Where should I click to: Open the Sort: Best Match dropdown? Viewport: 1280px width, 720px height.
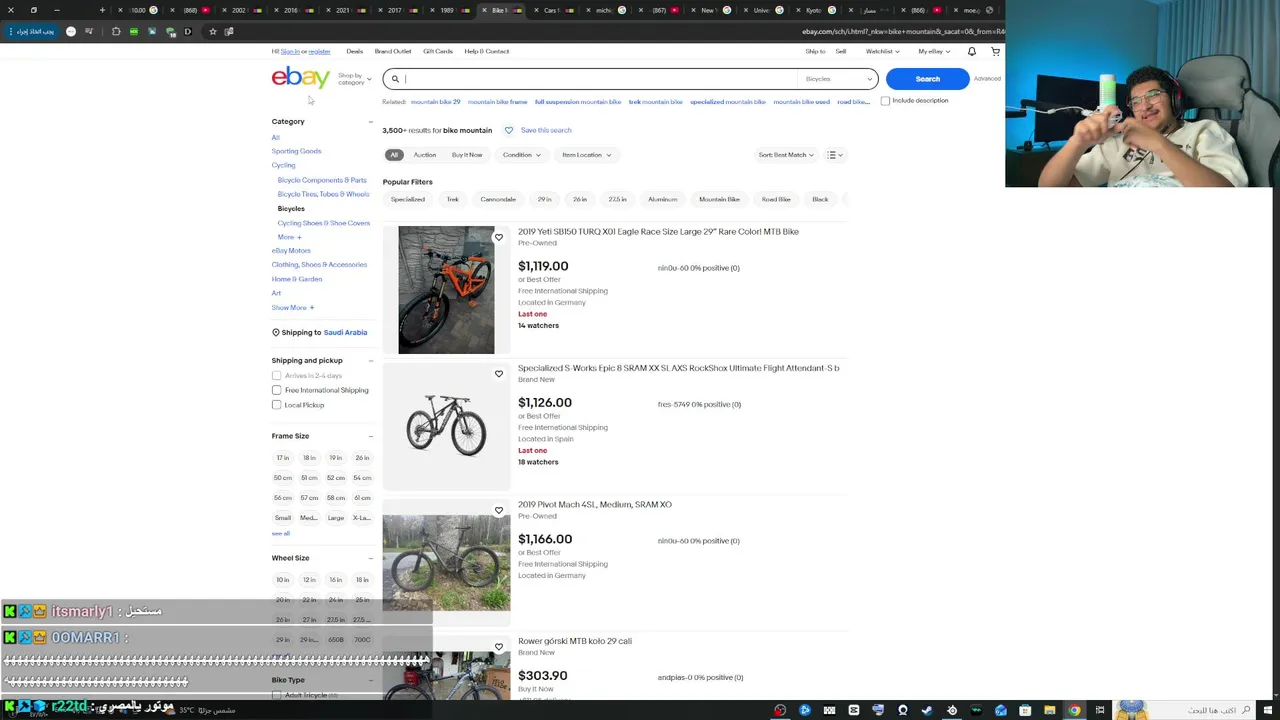786,155
